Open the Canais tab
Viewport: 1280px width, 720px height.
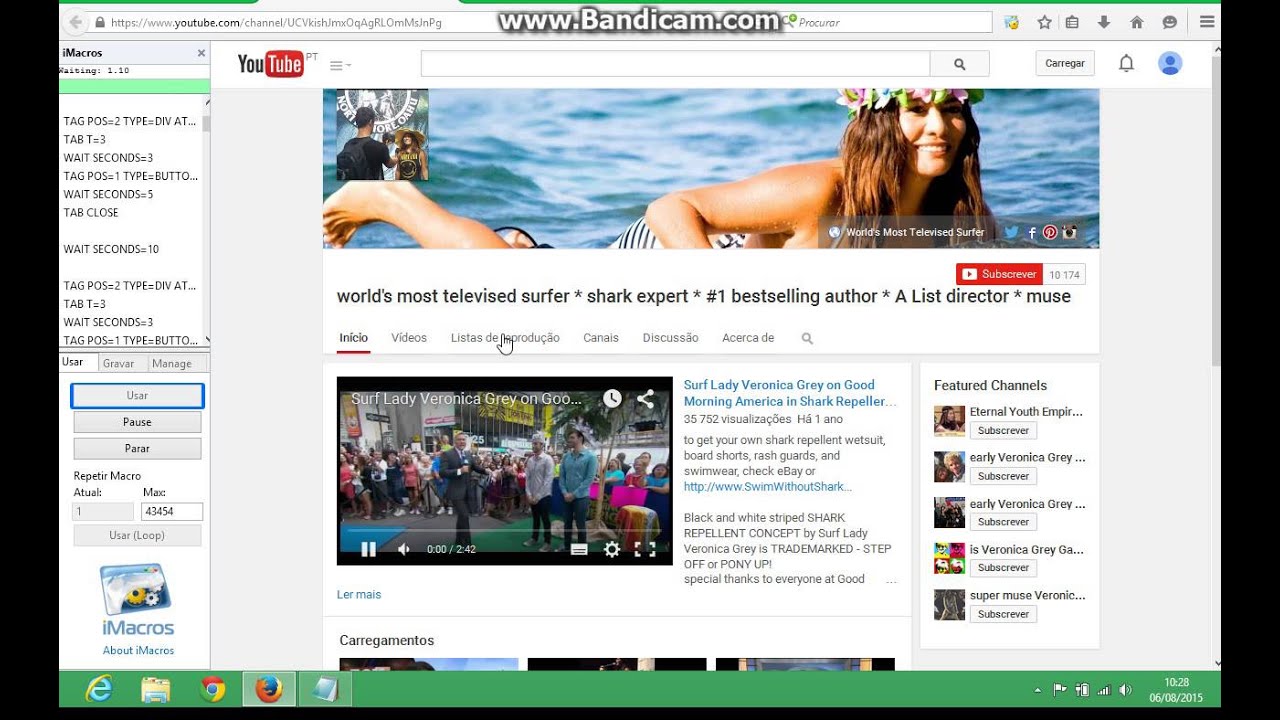coord(601,338)
